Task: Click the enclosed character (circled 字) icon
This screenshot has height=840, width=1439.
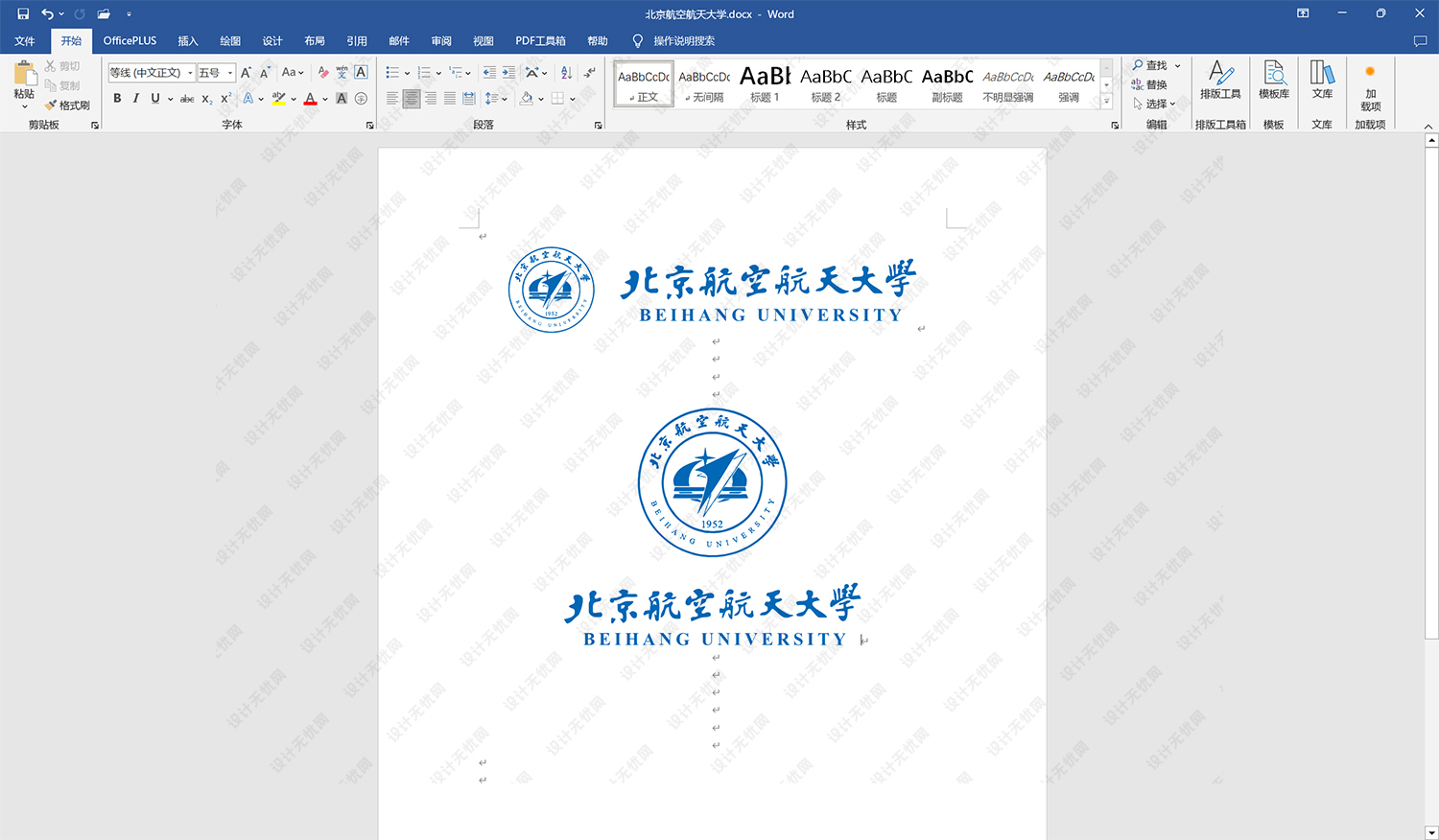Action: coord(361,99)
